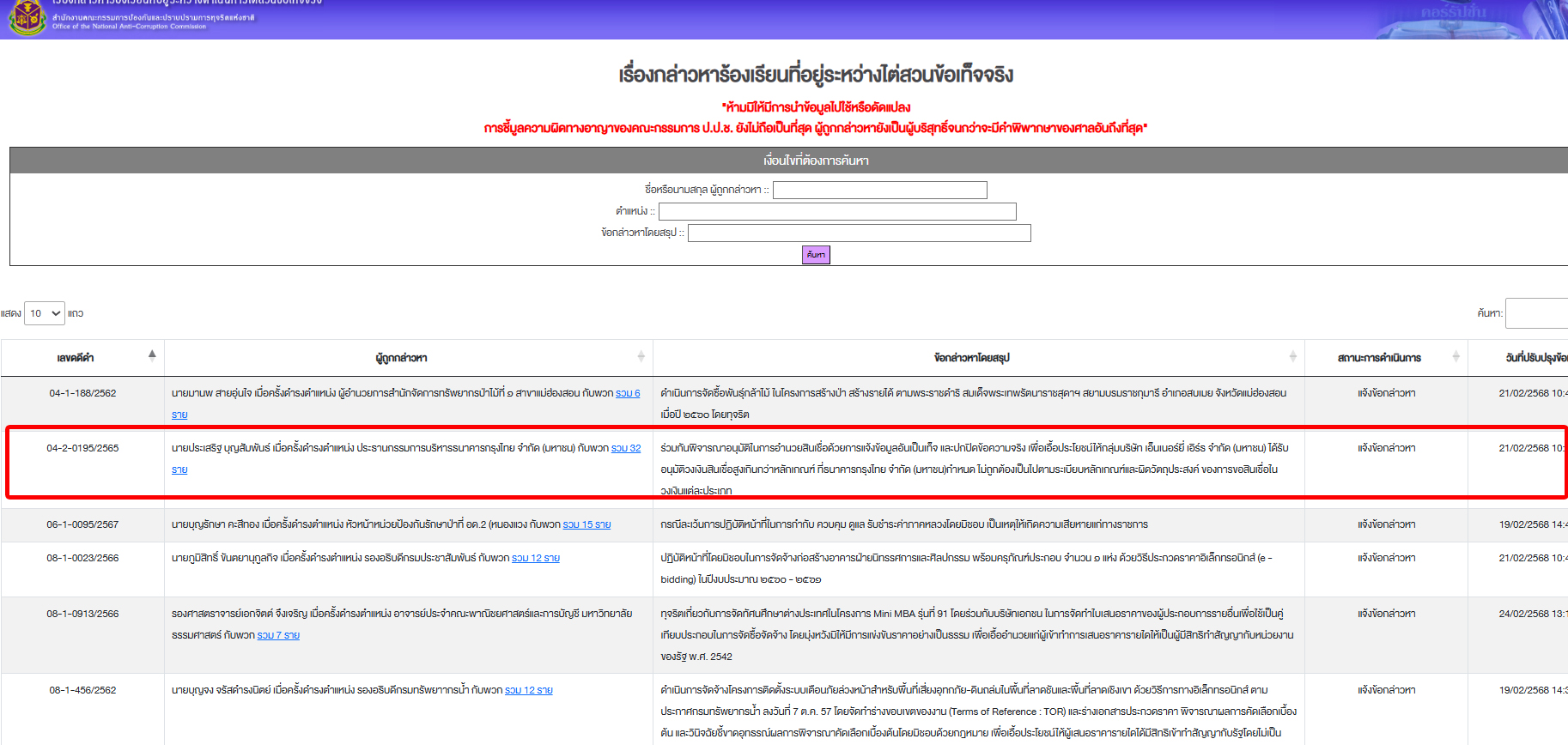Open the rows-per-page dropdown showing 10
Viewport: 1568px width, 745px height.
coord(45,313)
